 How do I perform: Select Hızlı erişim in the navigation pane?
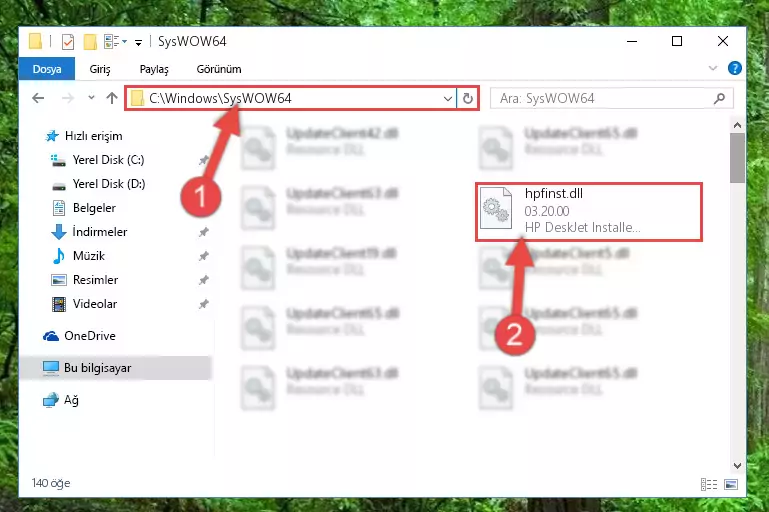click(x=93, y=136)
